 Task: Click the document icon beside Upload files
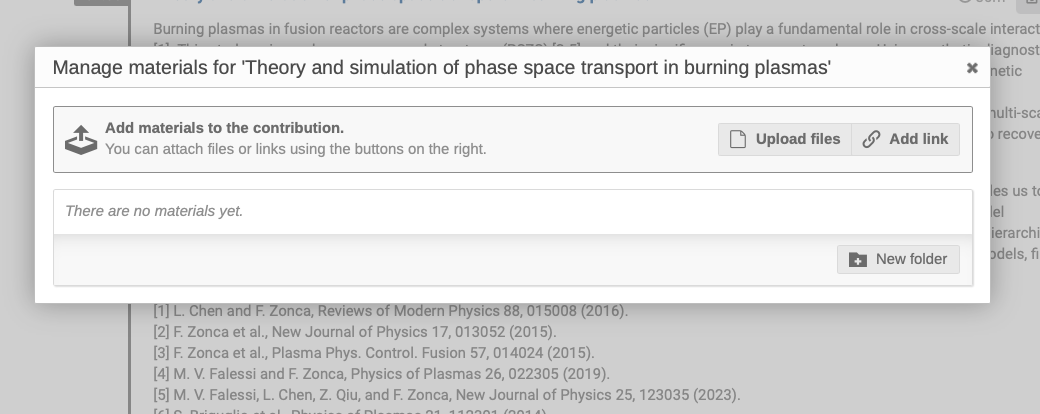[x=738, y=139]
